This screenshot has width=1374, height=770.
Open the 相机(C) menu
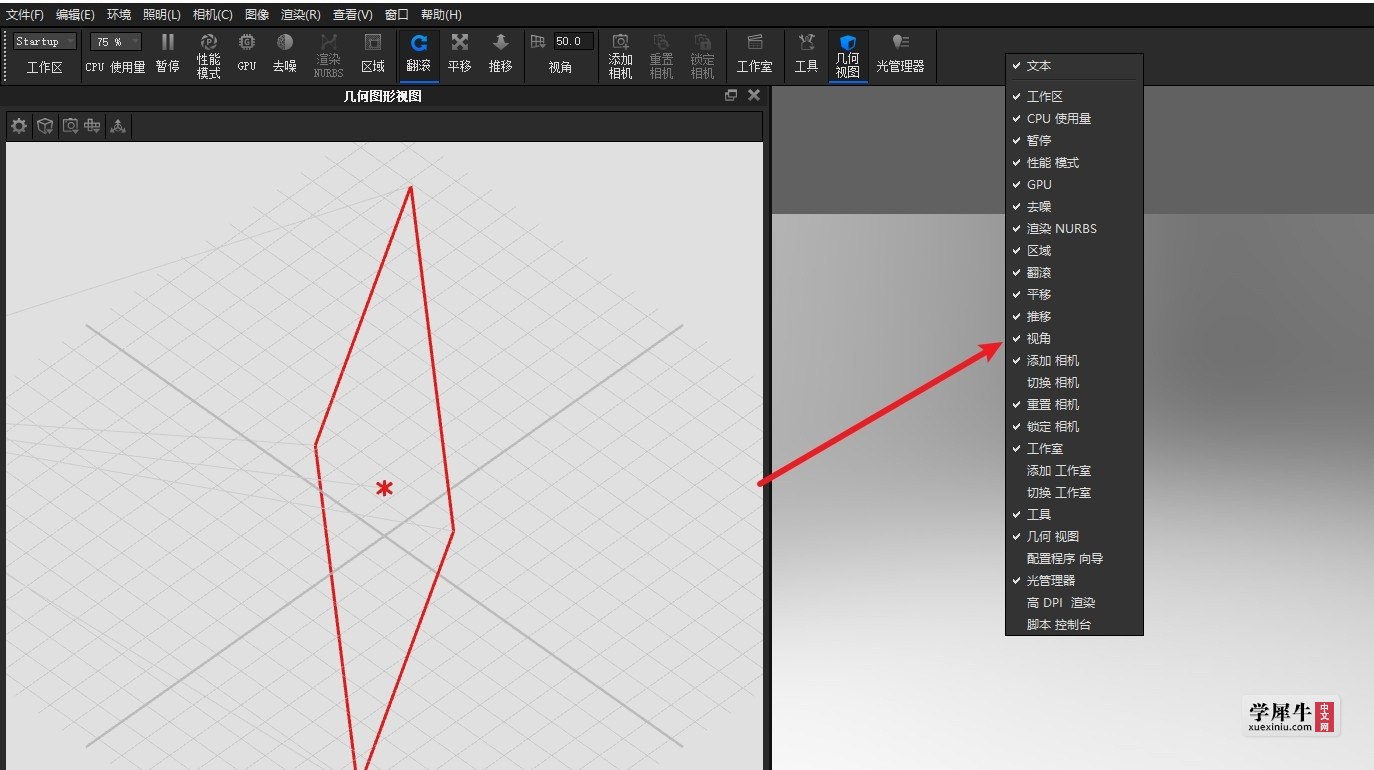(x=212, y=15)
